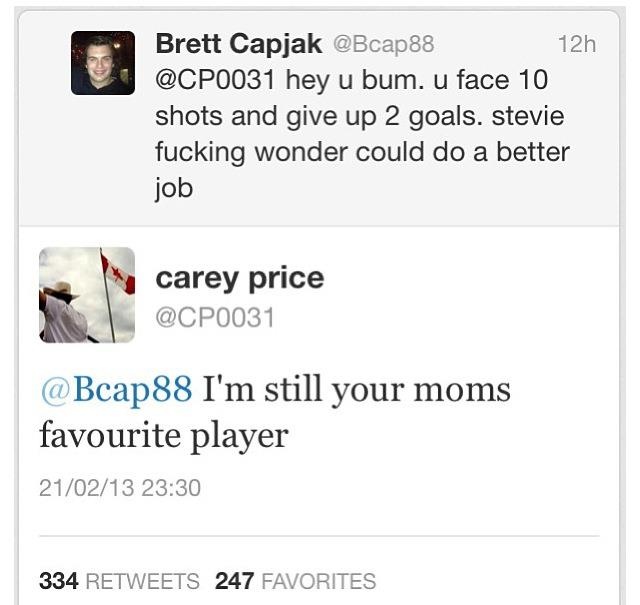This screenshot has height=605, width=640.
Task: Tap the blue @Bcap88 mention in the reply
Action: tap(116, 388)
